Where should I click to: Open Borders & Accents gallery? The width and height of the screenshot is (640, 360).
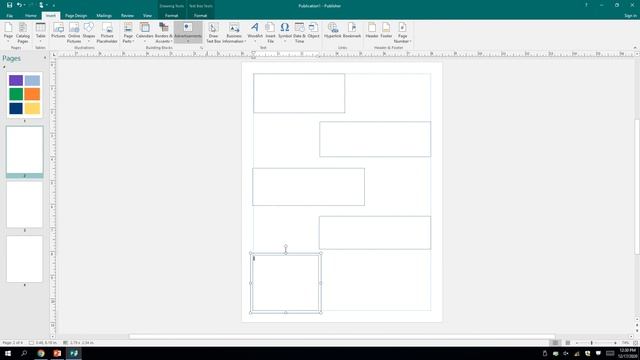pyautogui.click(x=163, y=33)
